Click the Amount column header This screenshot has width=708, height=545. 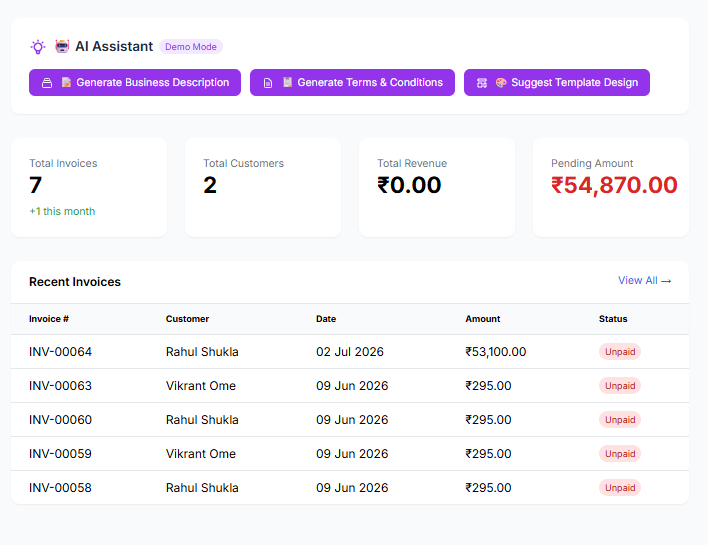[483, 319]
